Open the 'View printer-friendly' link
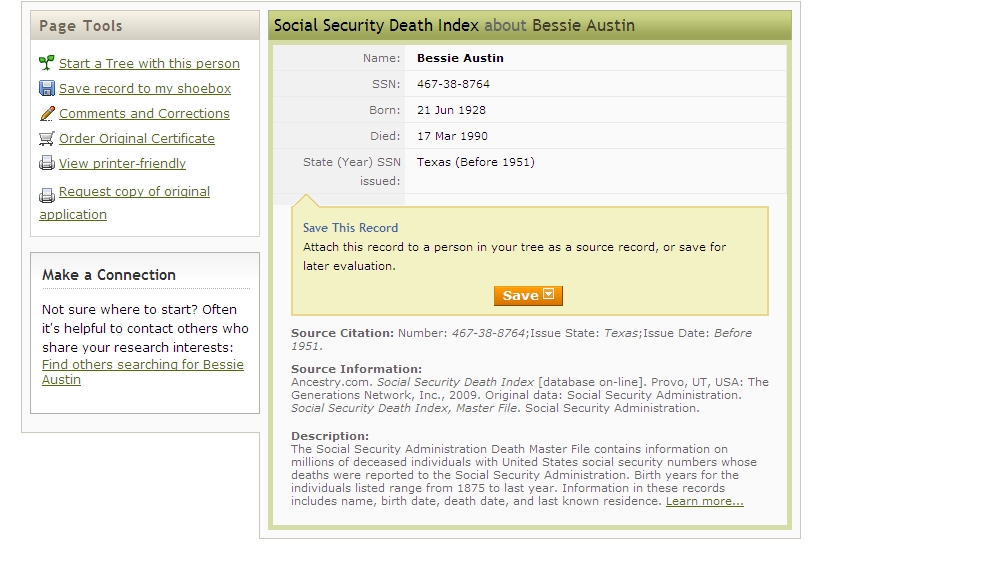The image size is (1001, 566). coord(122,163)
